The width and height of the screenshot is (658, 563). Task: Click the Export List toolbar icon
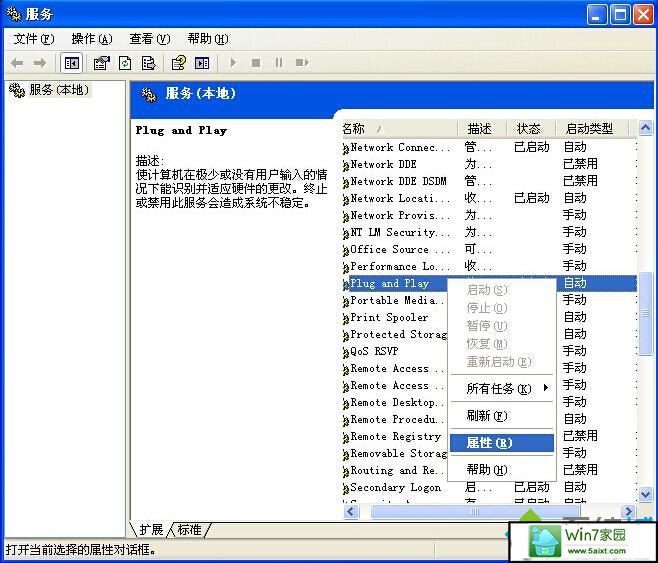pos(148,63)
